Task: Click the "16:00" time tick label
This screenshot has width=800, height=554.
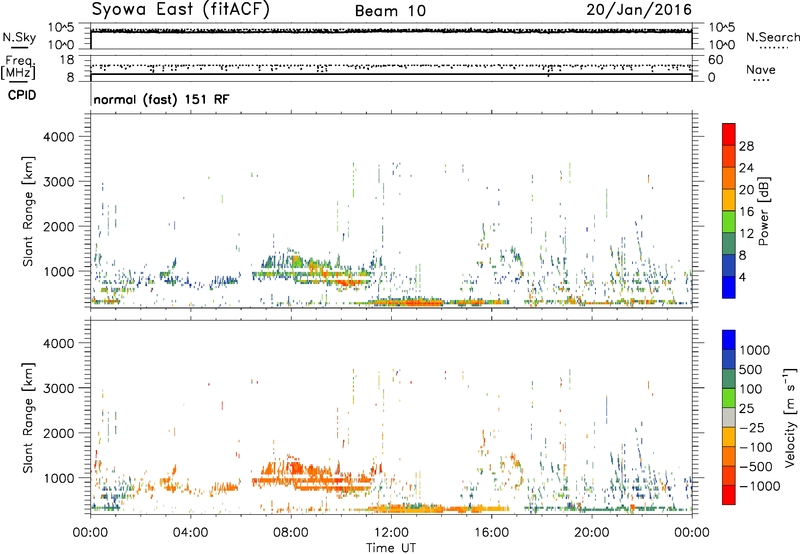Action: point(491,533)
